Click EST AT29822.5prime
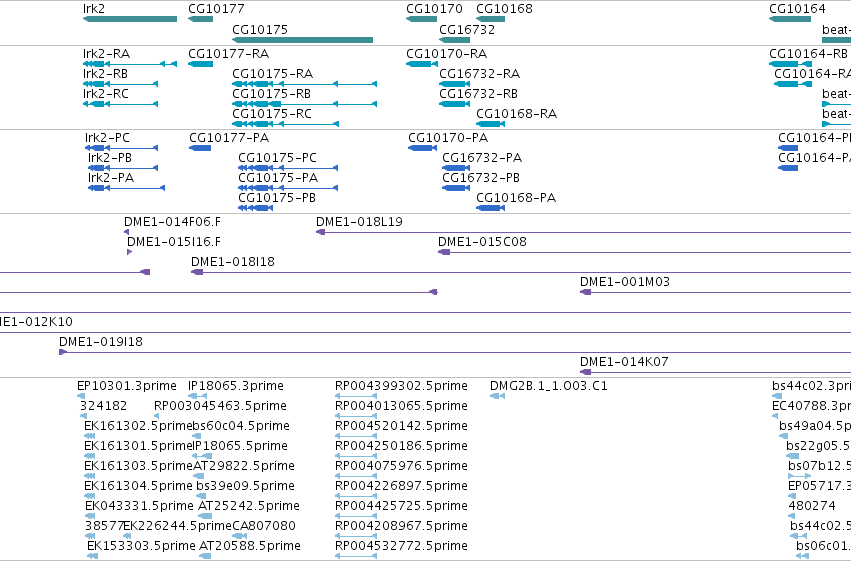 (x=199, y=476)
